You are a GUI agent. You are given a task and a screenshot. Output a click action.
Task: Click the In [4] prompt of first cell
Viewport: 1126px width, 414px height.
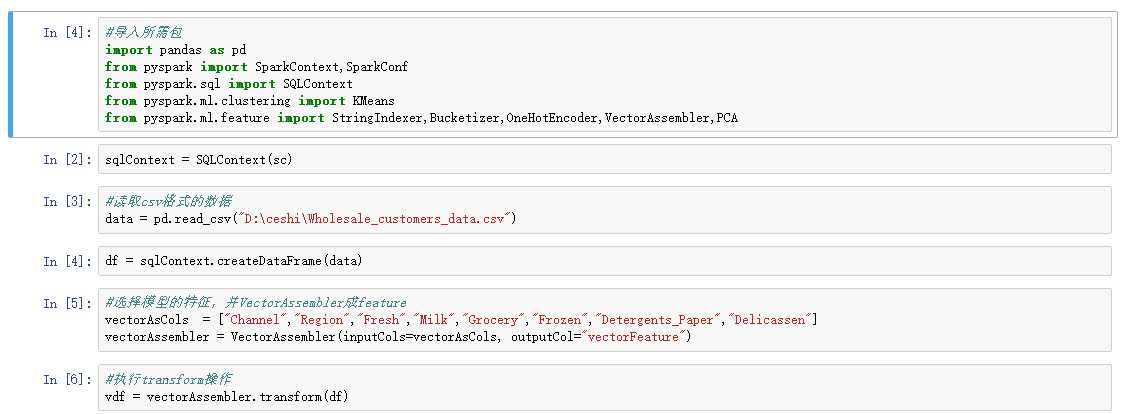click(x=68, y=32)
